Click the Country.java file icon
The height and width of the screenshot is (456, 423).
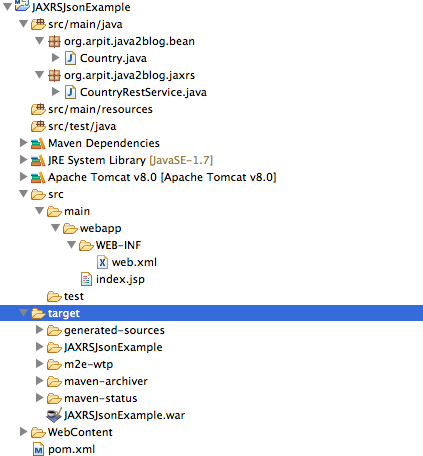70,58
